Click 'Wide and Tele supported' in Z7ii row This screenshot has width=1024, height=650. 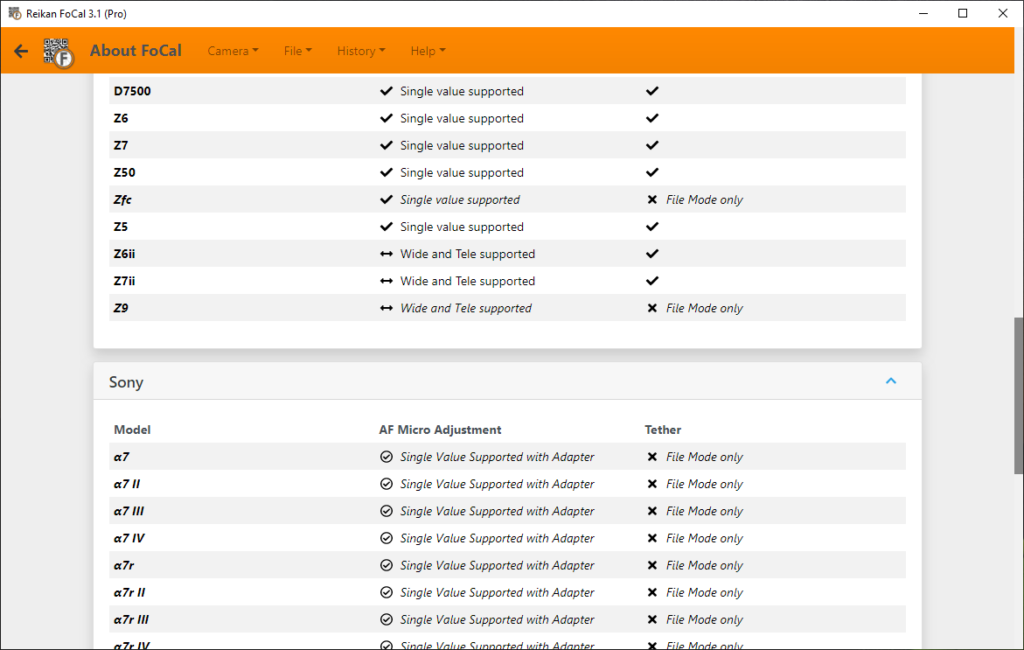coord(468,281)
